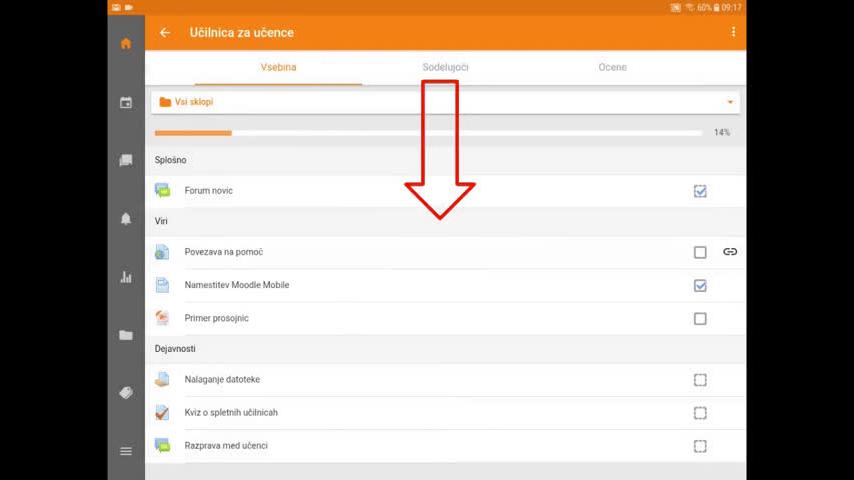The height and width of the screenshot is (480, 854).
Task: Click the course progress bar
Action: tap(428, 133)
